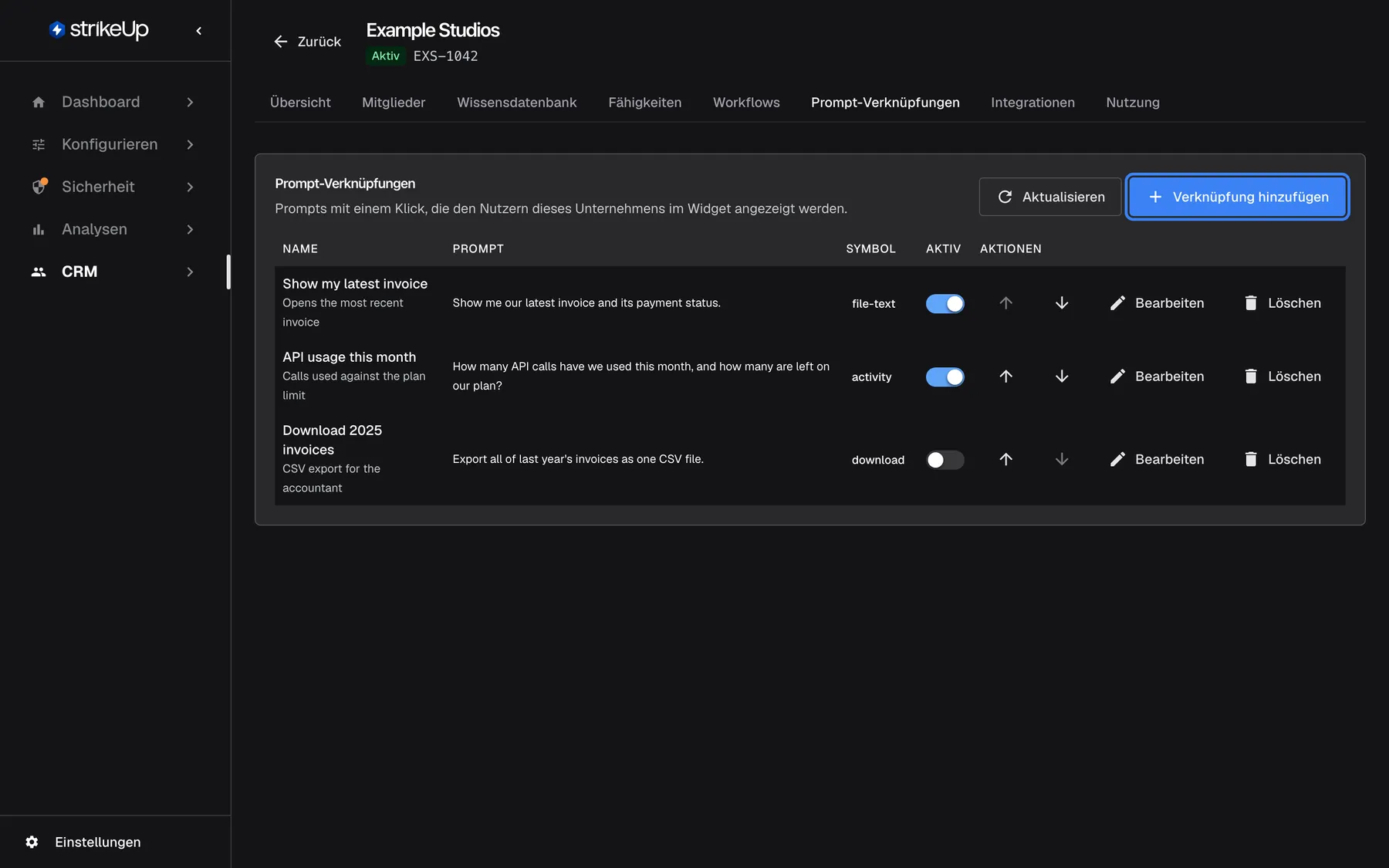Switch to the Integrationen tab
Viewport: 1389px width, 868px height.
coord(1032,103)
